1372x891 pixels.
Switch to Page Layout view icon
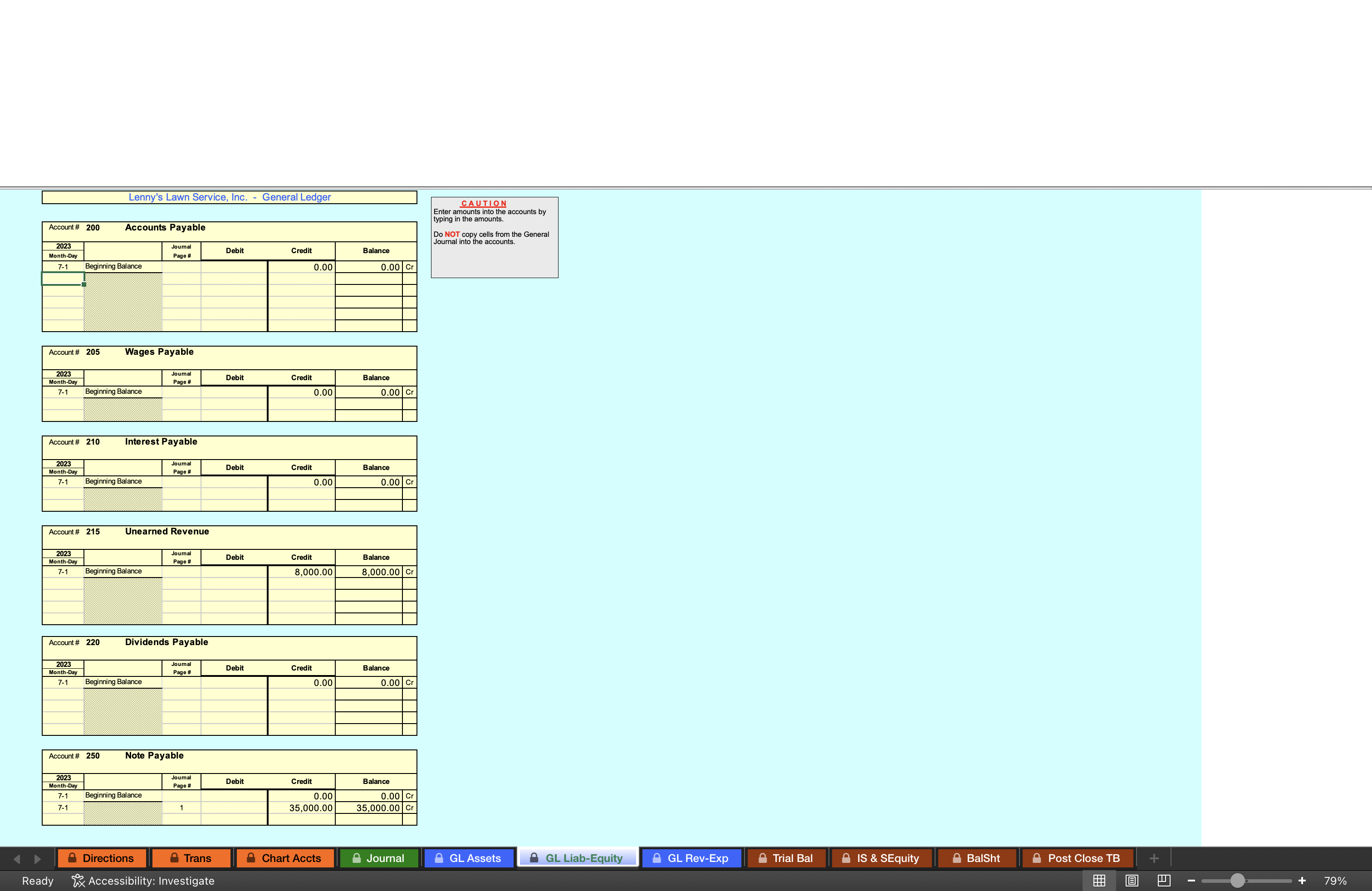pos(1132,881)
